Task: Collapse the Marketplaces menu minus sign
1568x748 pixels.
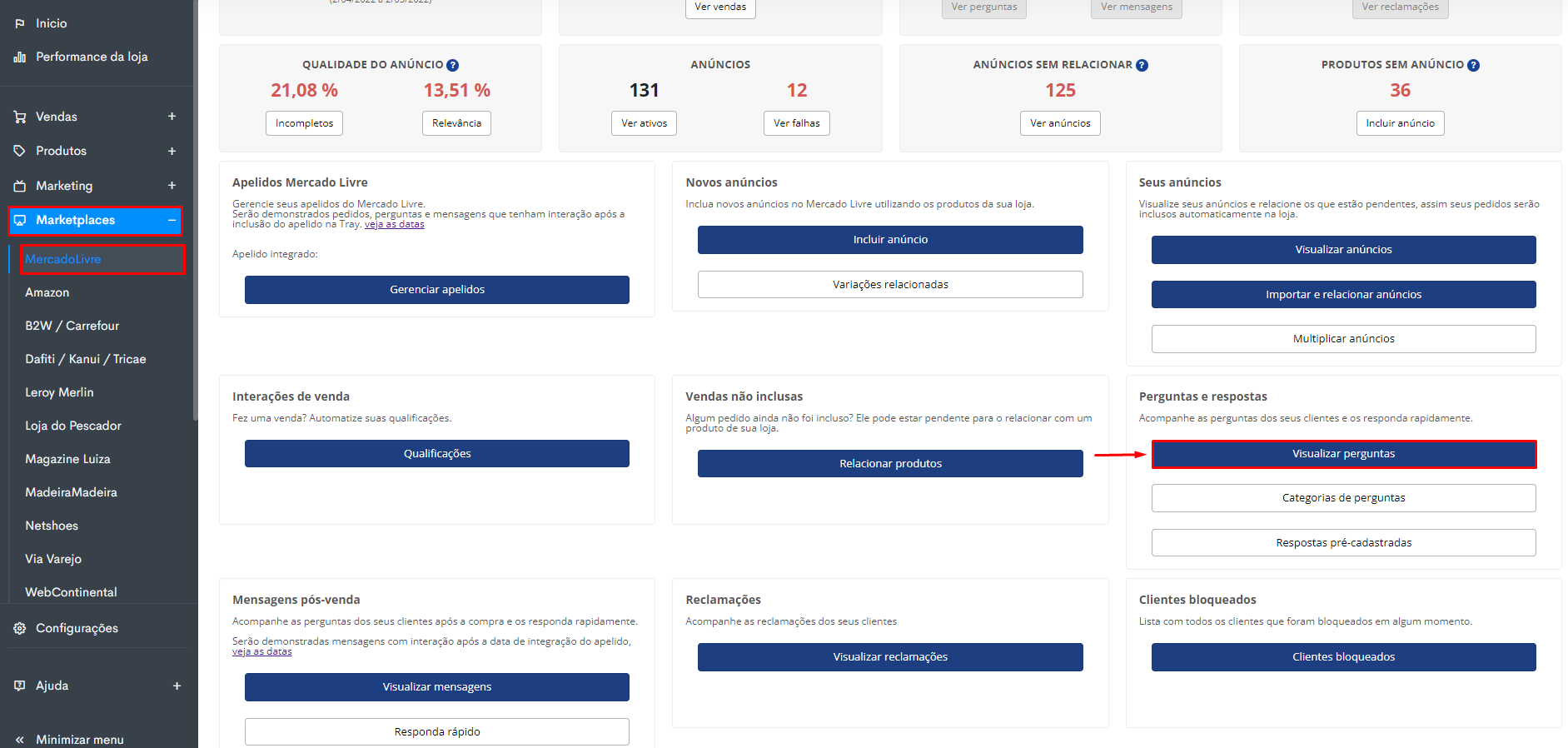Action: pyautogui.click(x=172, y=220)
